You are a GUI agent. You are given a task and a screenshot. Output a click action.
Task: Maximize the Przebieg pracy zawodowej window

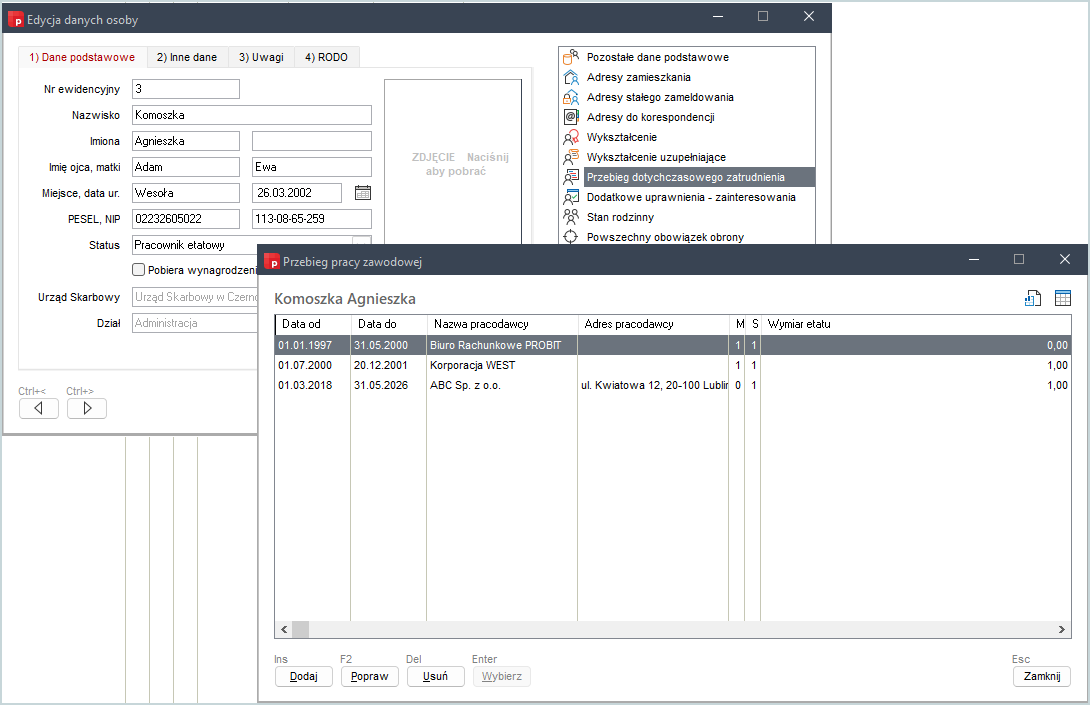click(x=1019, y=259)
